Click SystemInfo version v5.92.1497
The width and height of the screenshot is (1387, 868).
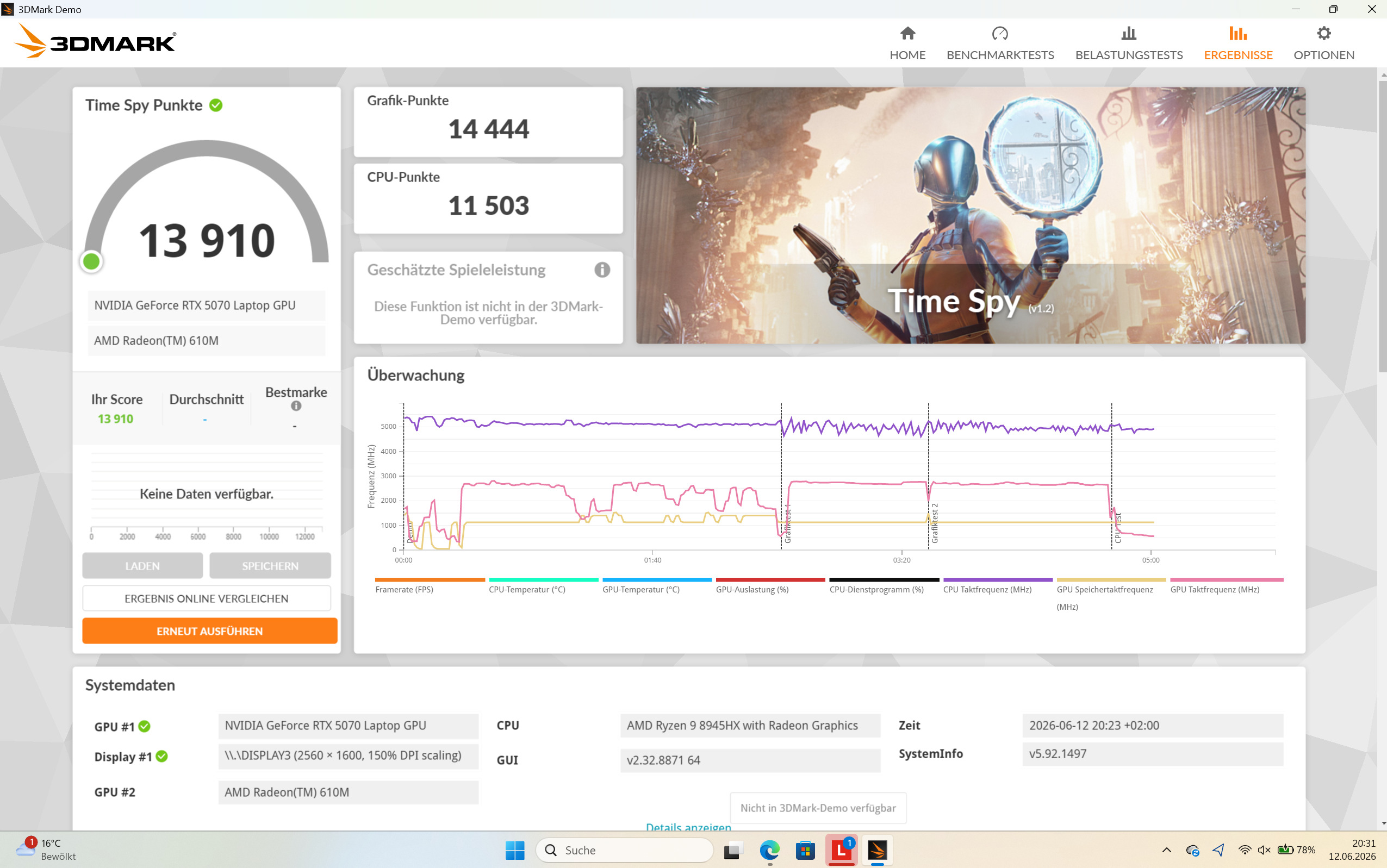[x=1153, y=754]
